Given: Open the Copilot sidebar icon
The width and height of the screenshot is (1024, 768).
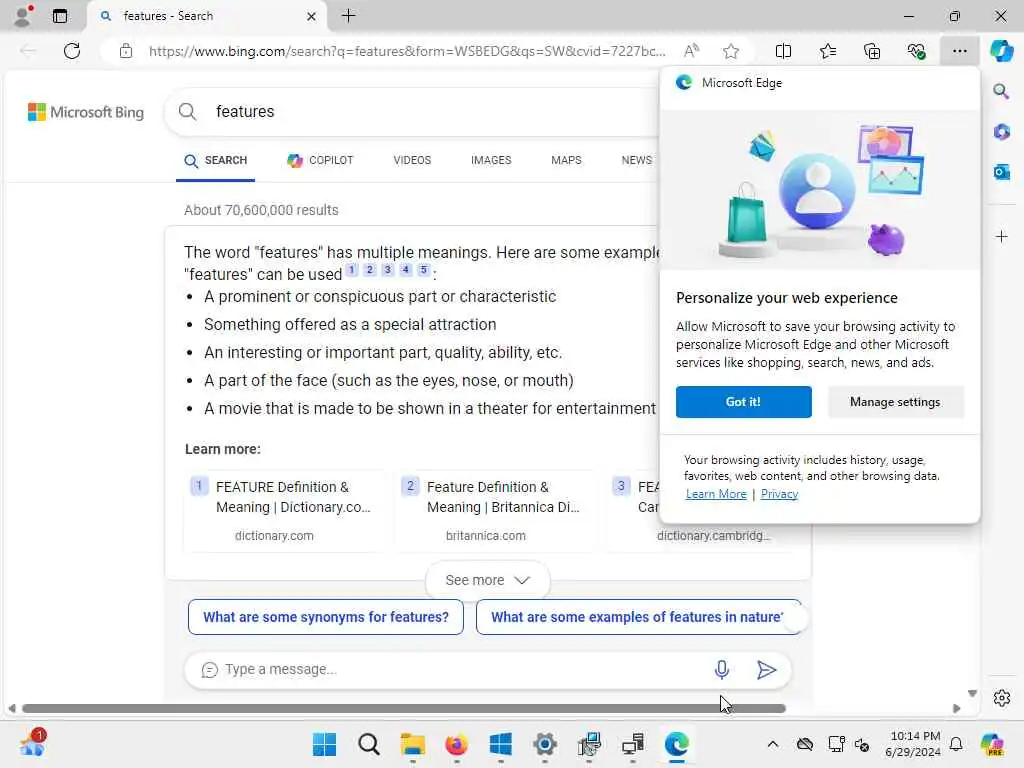Looking at the screenshot, I should (x=1001, y=51).
